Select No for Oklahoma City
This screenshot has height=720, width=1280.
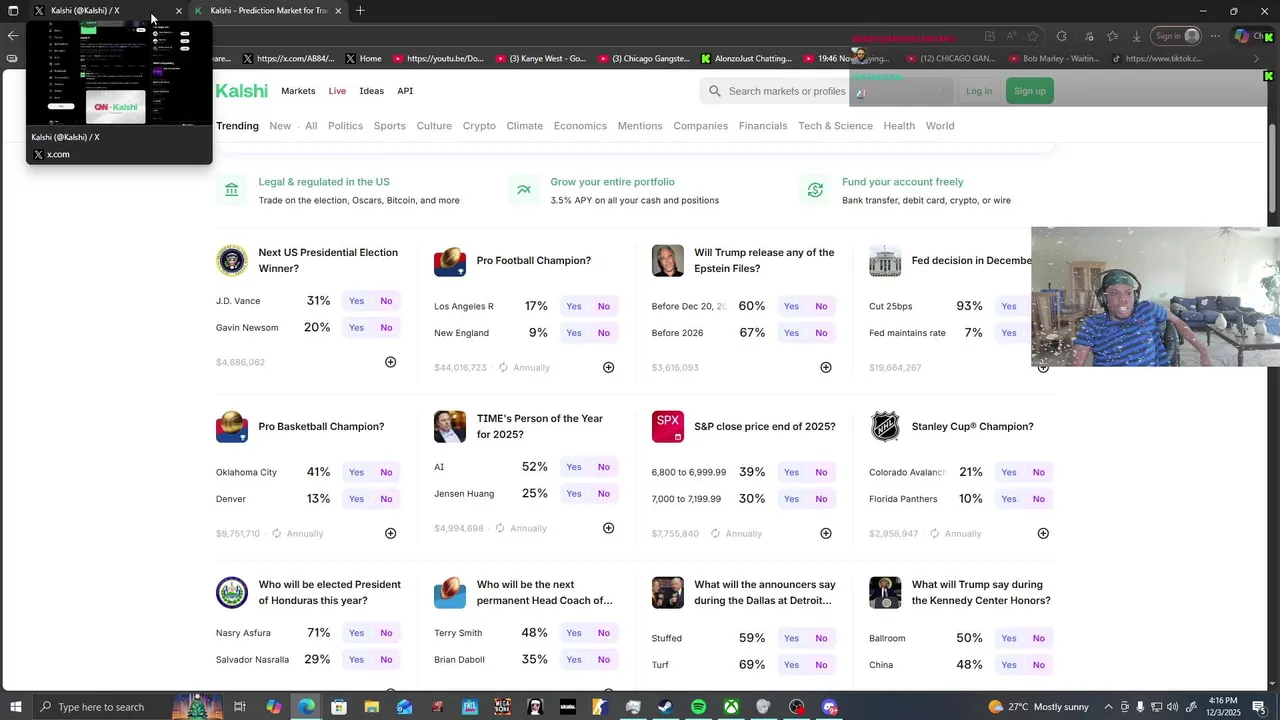click(x=386, y=472)
